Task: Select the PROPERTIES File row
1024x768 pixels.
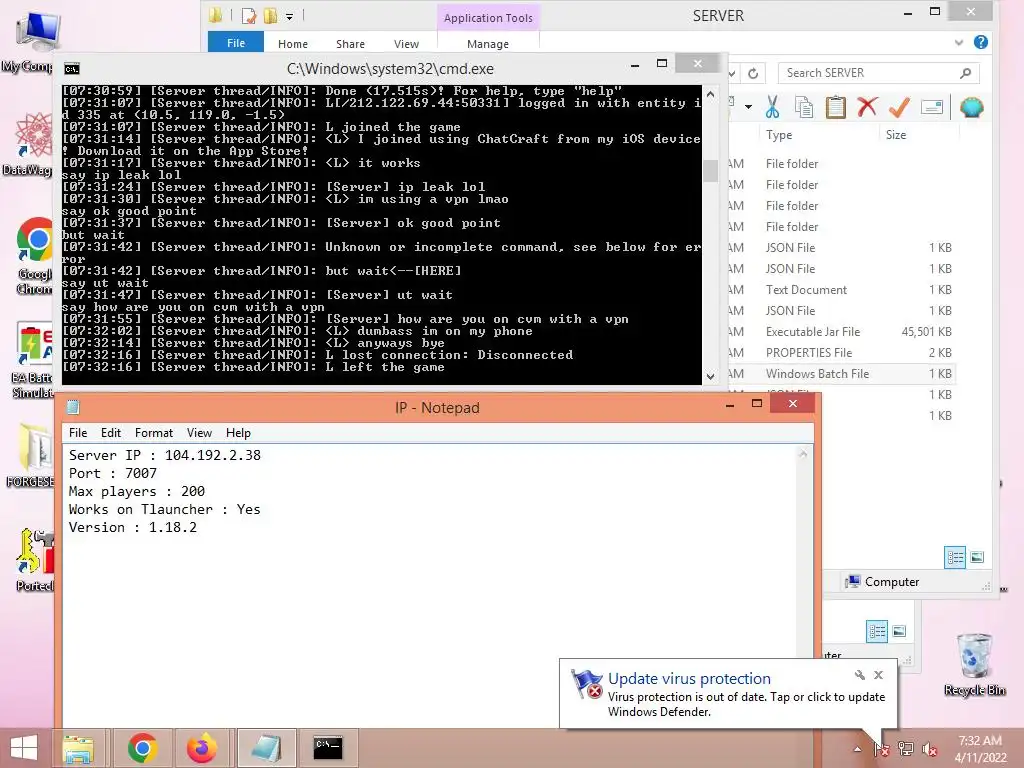Action: [x=841, y=353]
